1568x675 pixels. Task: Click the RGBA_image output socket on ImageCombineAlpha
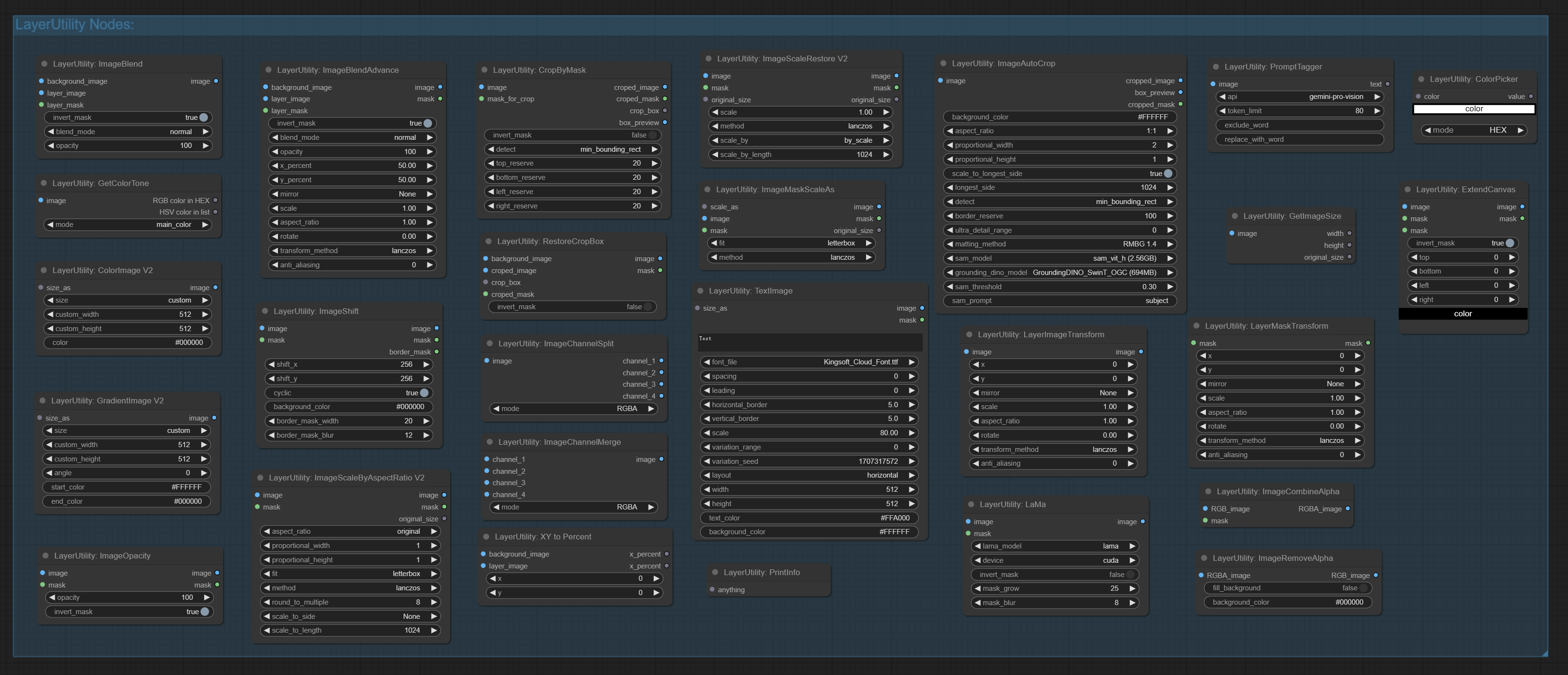pyautogui.click(x=1347, y=509)
